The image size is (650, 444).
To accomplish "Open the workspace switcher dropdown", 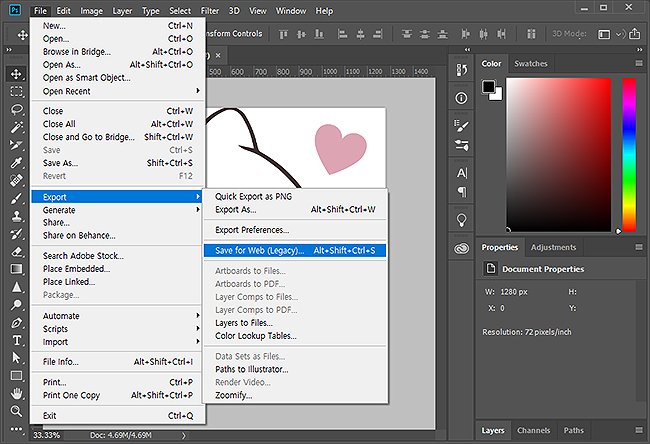I will pos(608,34).
